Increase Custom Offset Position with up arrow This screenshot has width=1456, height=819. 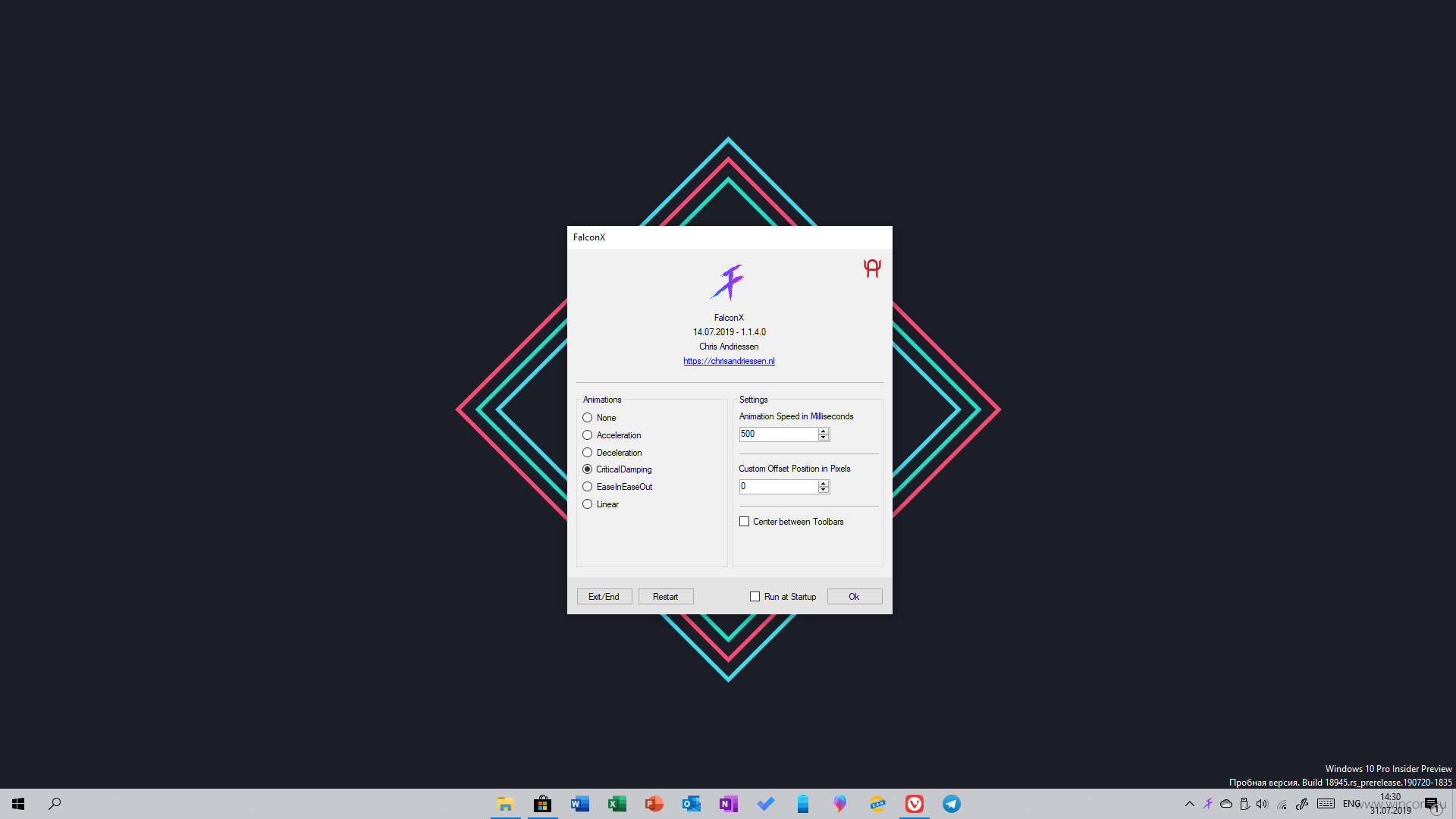824,483
